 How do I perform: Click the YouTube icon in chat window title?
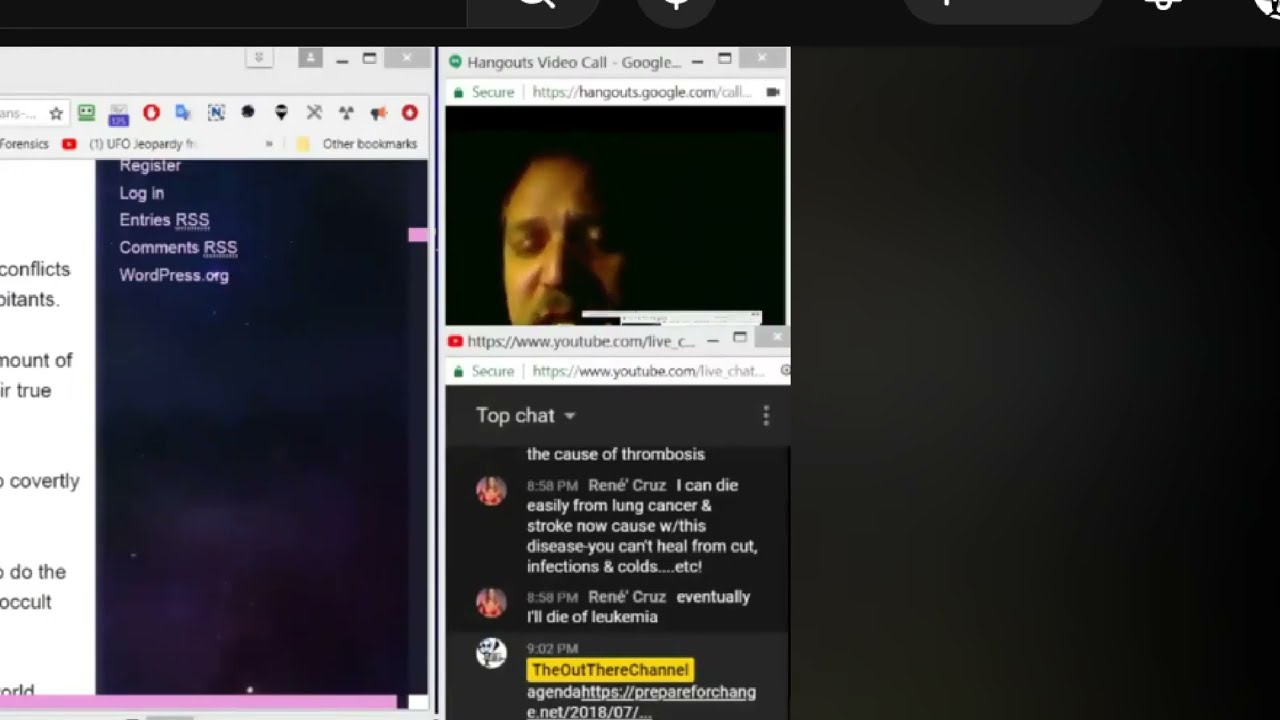(456, 341)
